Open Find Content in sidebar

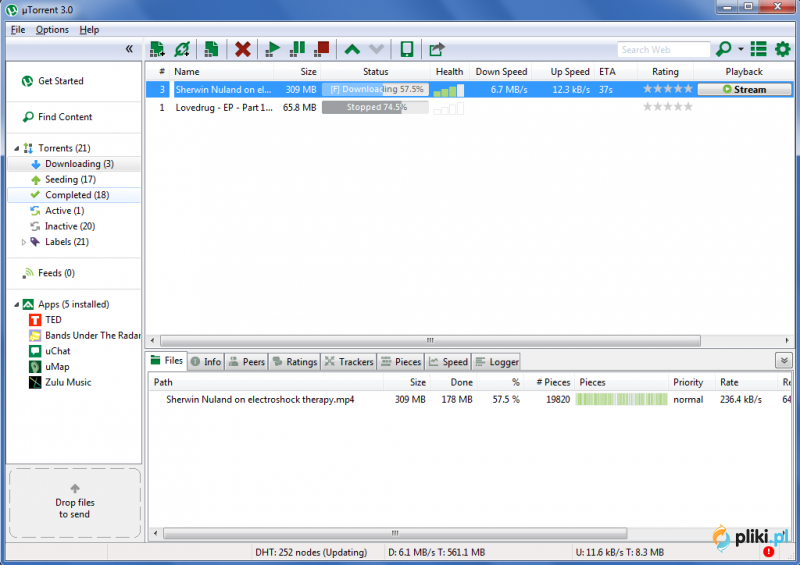[x=65, y=117]
